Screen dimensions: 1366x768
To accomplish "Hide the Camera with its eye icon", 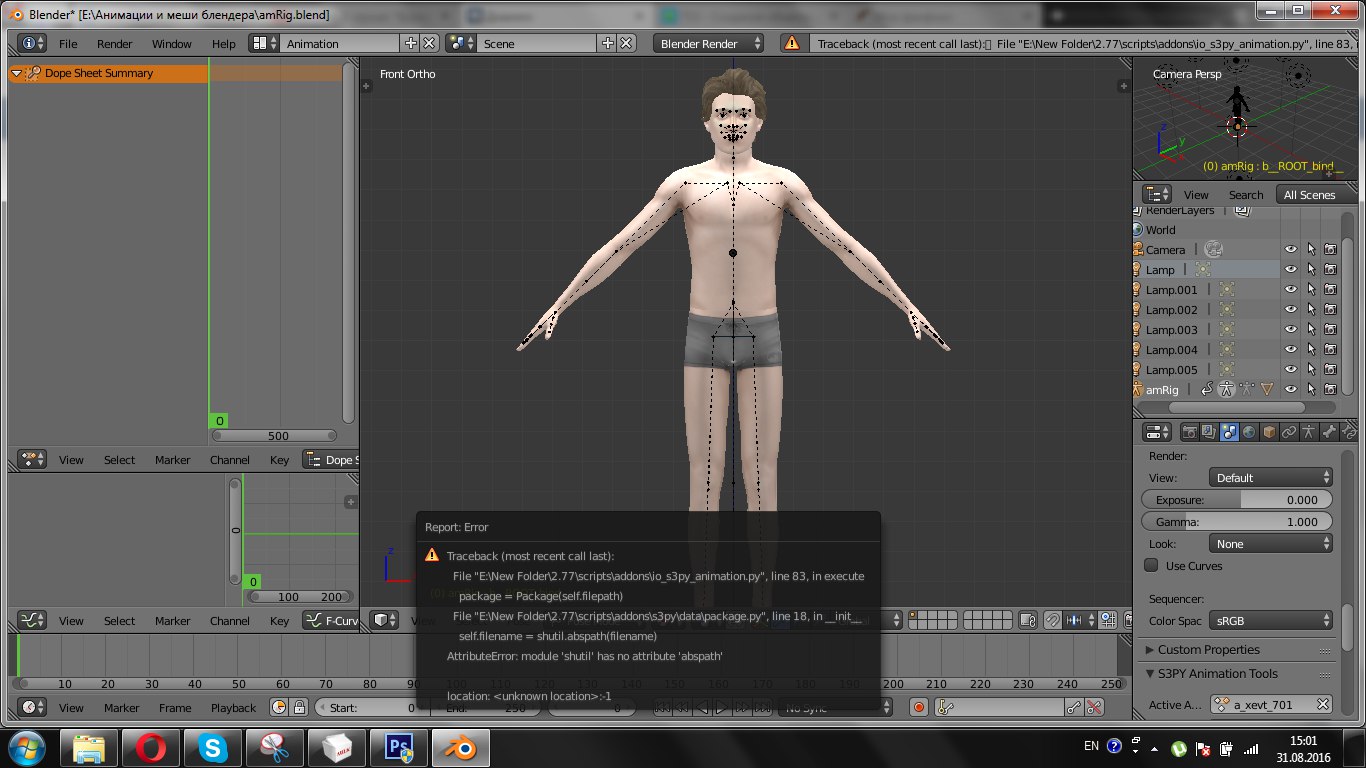I will (x=1291, y=249).
